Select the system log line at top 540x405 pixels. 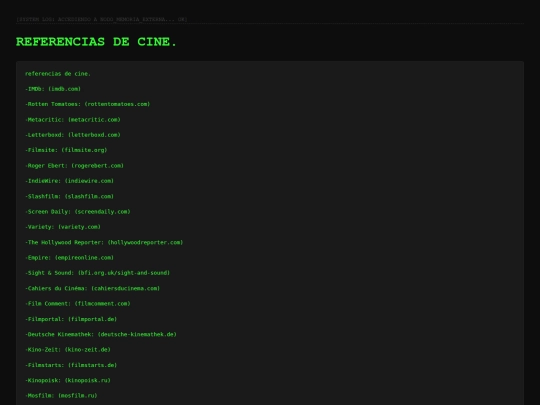pyautogui.click(x=102, y=20)
